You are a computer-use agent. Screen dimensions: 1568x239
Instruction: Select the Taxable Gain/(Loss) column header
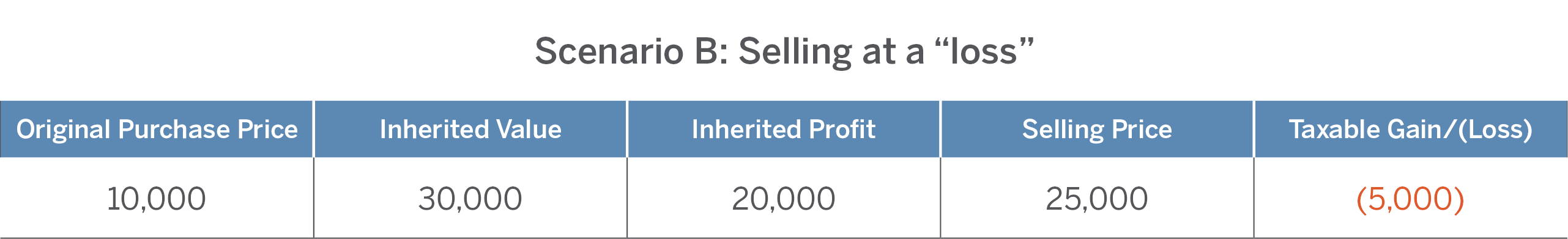(x=1411, y=129)
